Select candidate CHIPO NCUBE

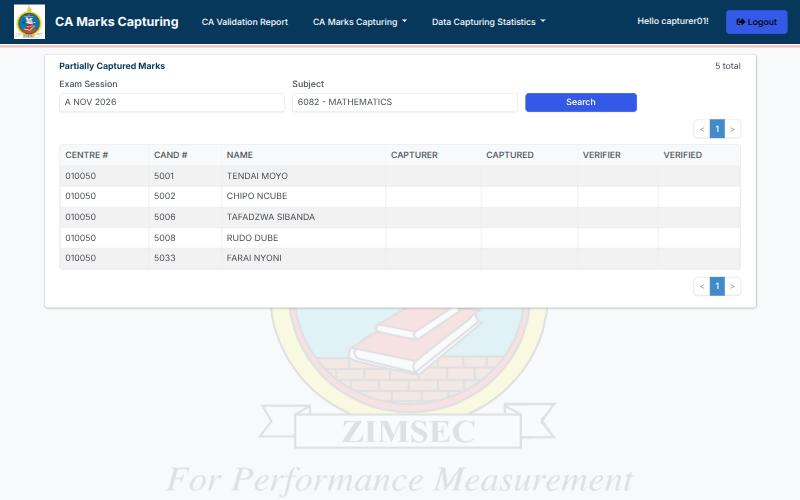[257, 196]
